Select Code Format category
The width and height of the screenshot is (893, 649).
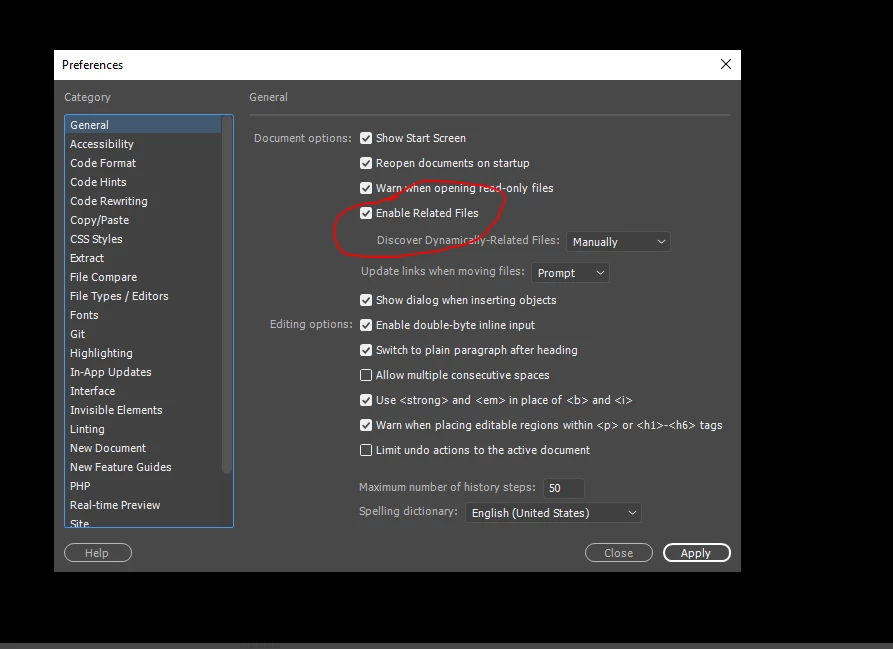pyautogui.click(x=143, y=163)
